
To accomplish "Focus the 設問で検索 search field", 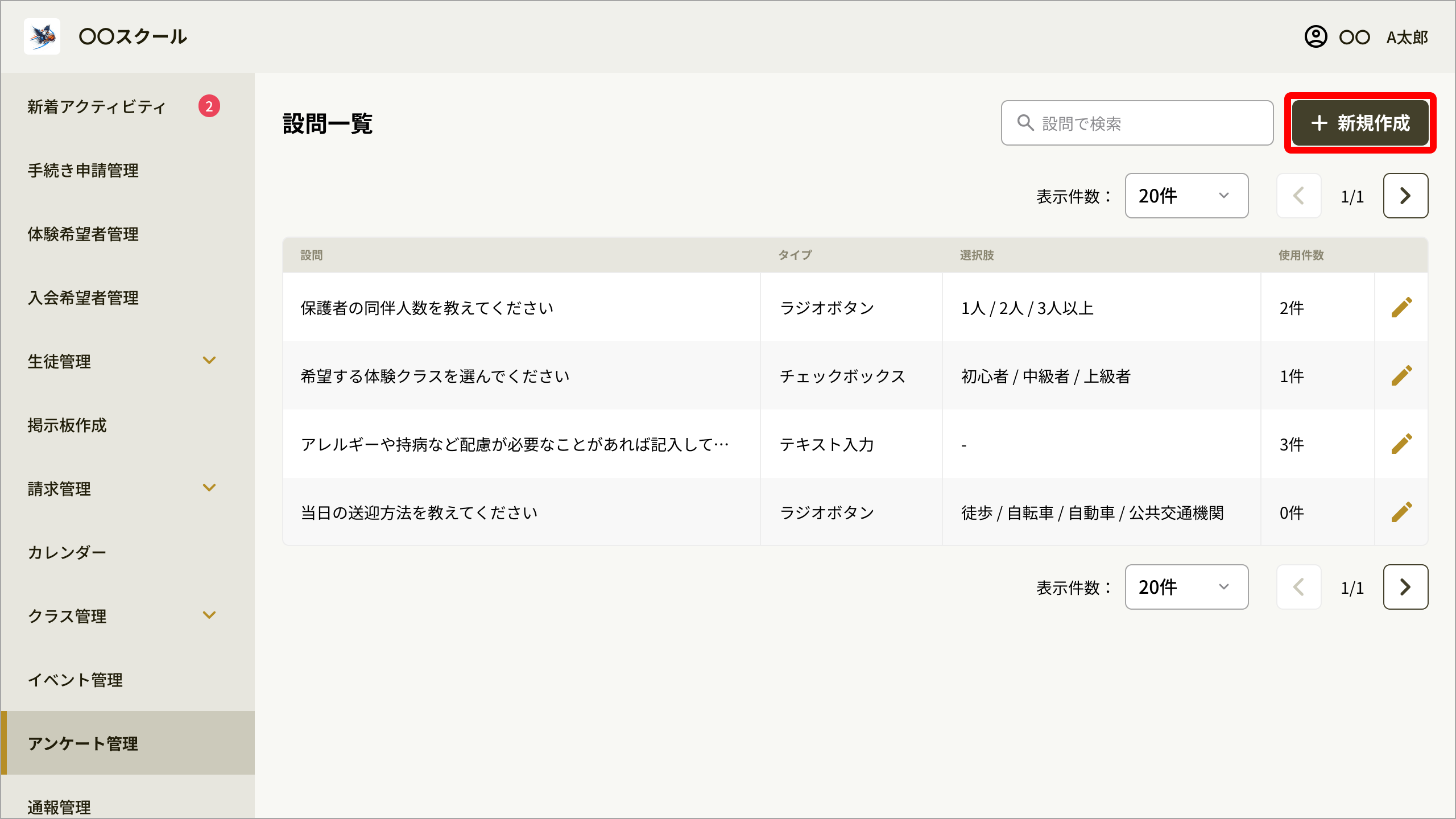I will point(1137,123).
